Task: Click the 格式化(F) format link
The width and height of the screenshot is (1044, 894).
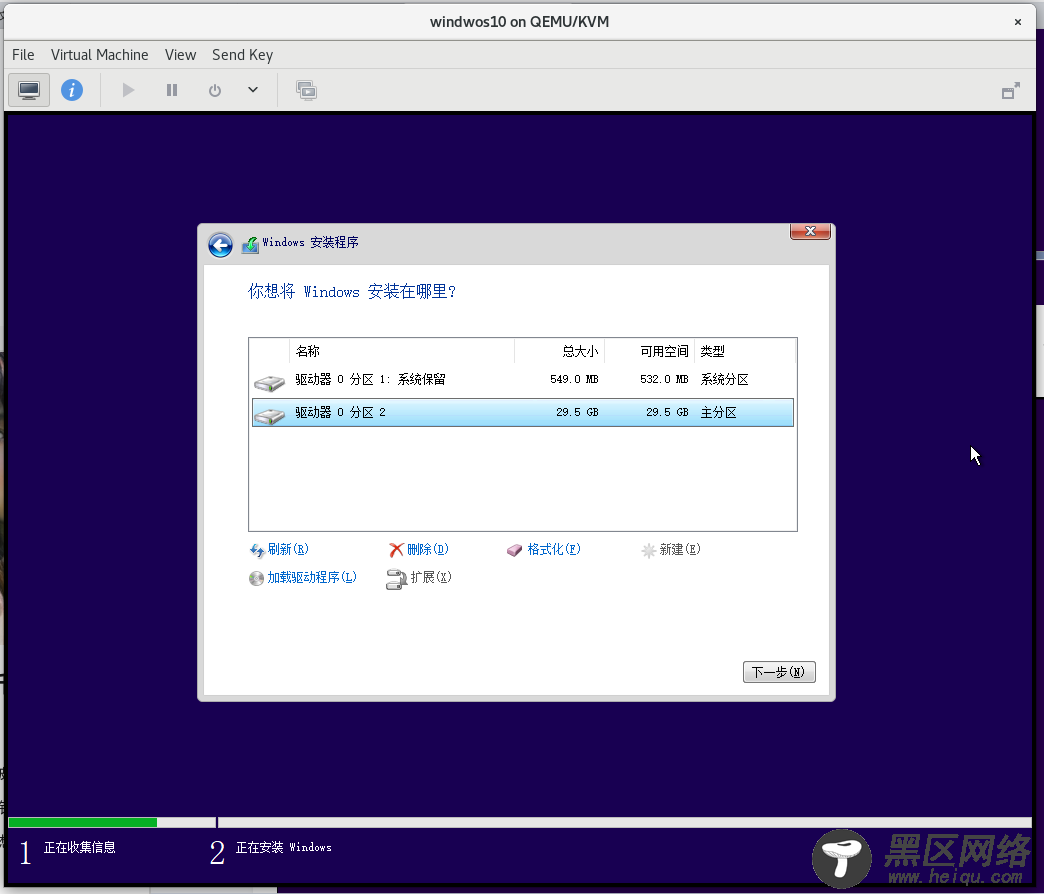Action: [x=554, y=549]
